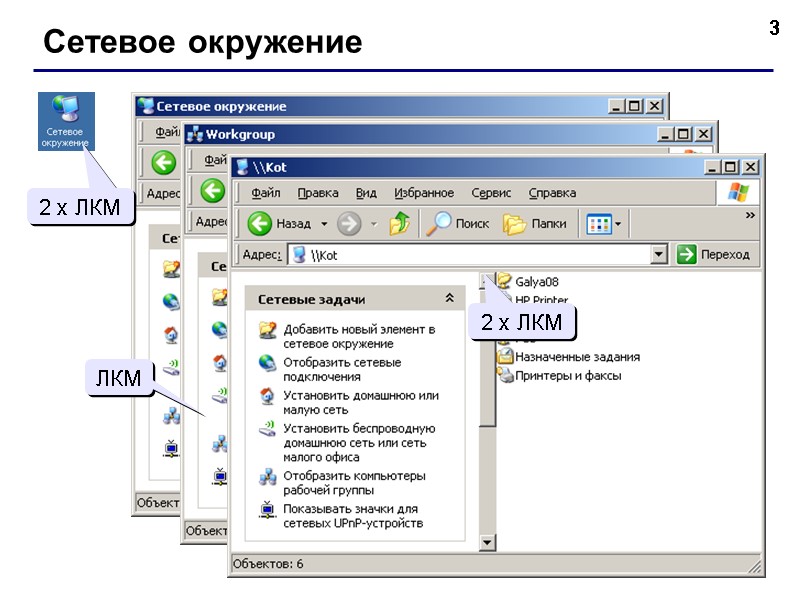Open the address bar dropdown in \\Kot
800x600 pixels.
[659, 254]
